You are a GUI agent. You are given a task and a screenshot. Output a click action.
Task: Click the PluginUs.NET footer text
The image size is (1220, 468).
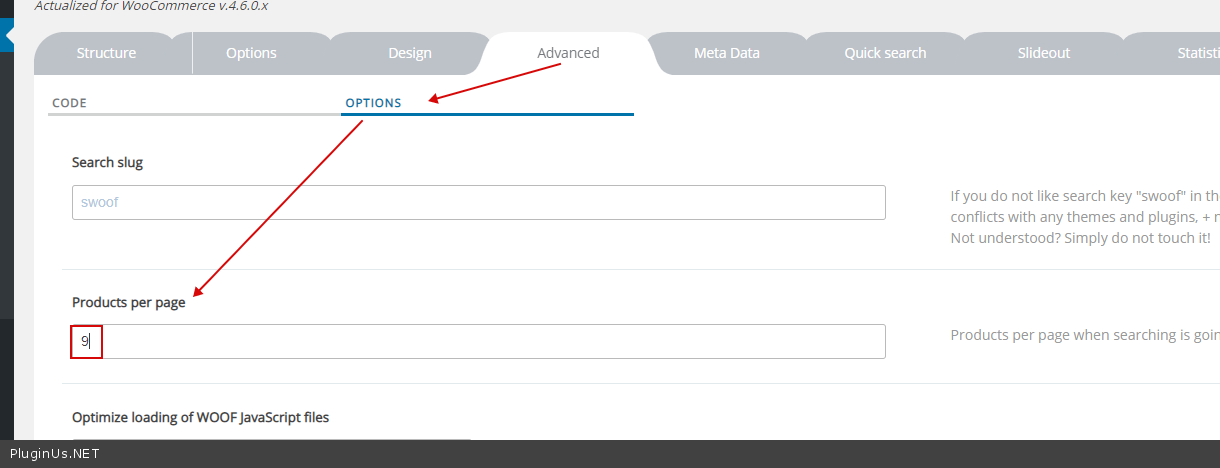pyautogui.click(x=55, y=454)
